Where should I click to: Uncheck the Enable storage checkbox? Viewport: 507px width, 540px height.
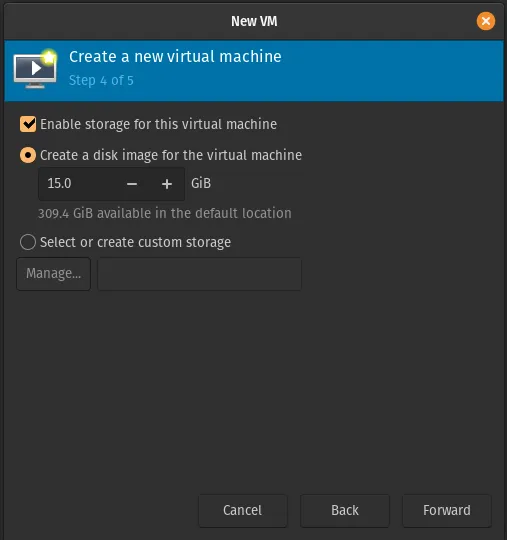[28, 124]
